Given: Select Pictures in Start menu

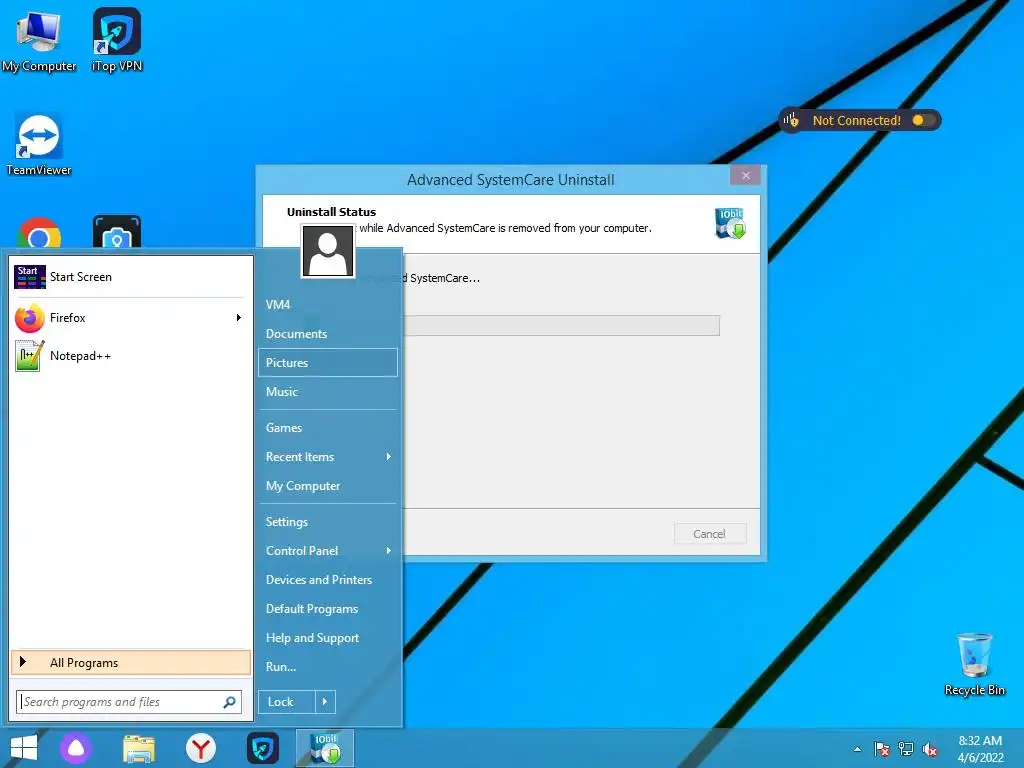Looking at the screenshot, I should [x=327, y=362].
